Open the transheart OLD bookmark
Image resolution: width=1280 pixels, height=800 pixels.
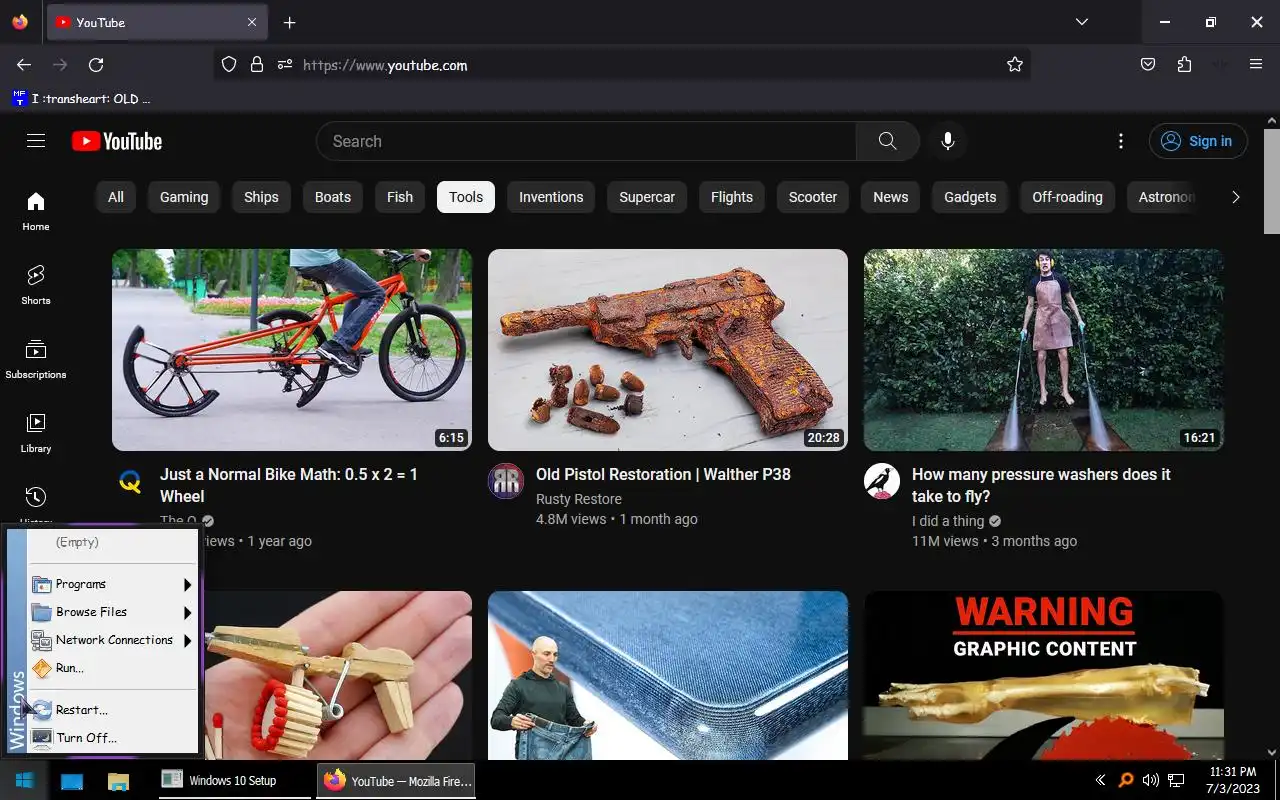[x=82, y=98]
